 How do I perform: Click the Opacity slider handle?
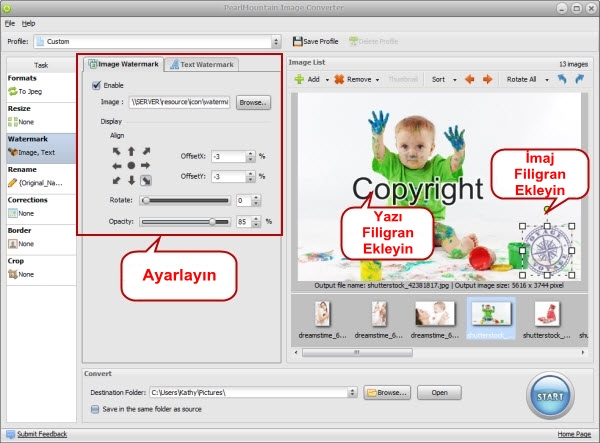click(x=212, y=221)
